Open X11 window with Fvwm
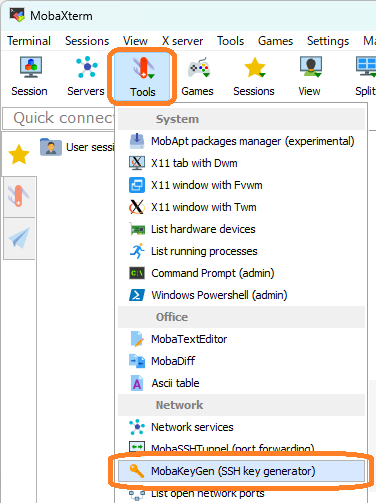Viewport: 376px width, 503px height. pyautogui.click(x=241, y=185)
